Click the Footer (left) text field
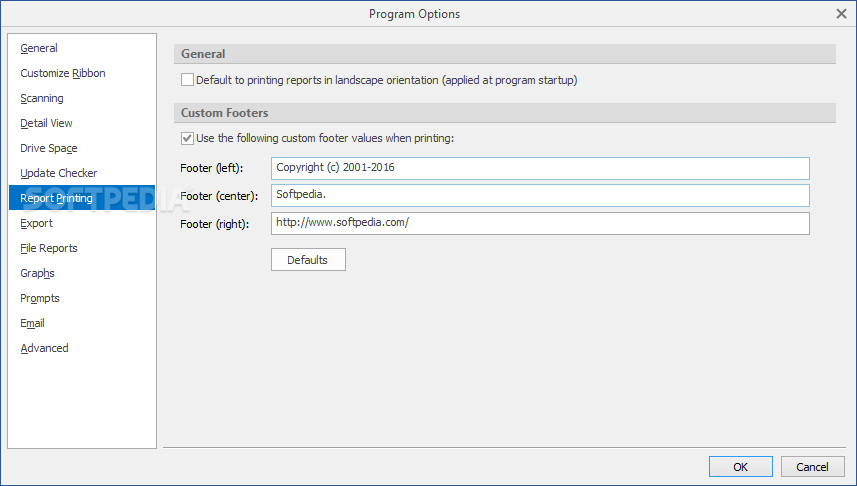The height and width of the screenshot is (486, 857). pyautogui.click(x=540, y=168)
